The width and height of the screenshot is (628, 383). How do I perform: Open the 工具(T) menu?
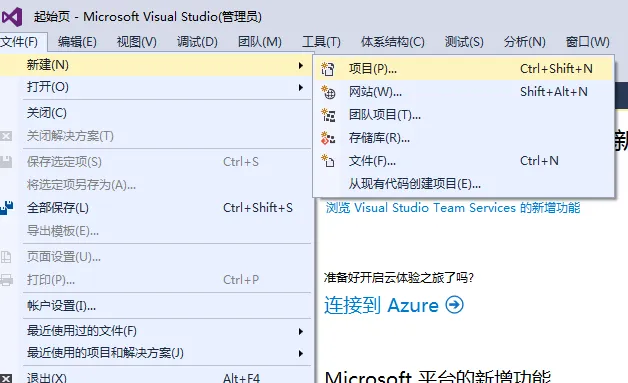321,42
